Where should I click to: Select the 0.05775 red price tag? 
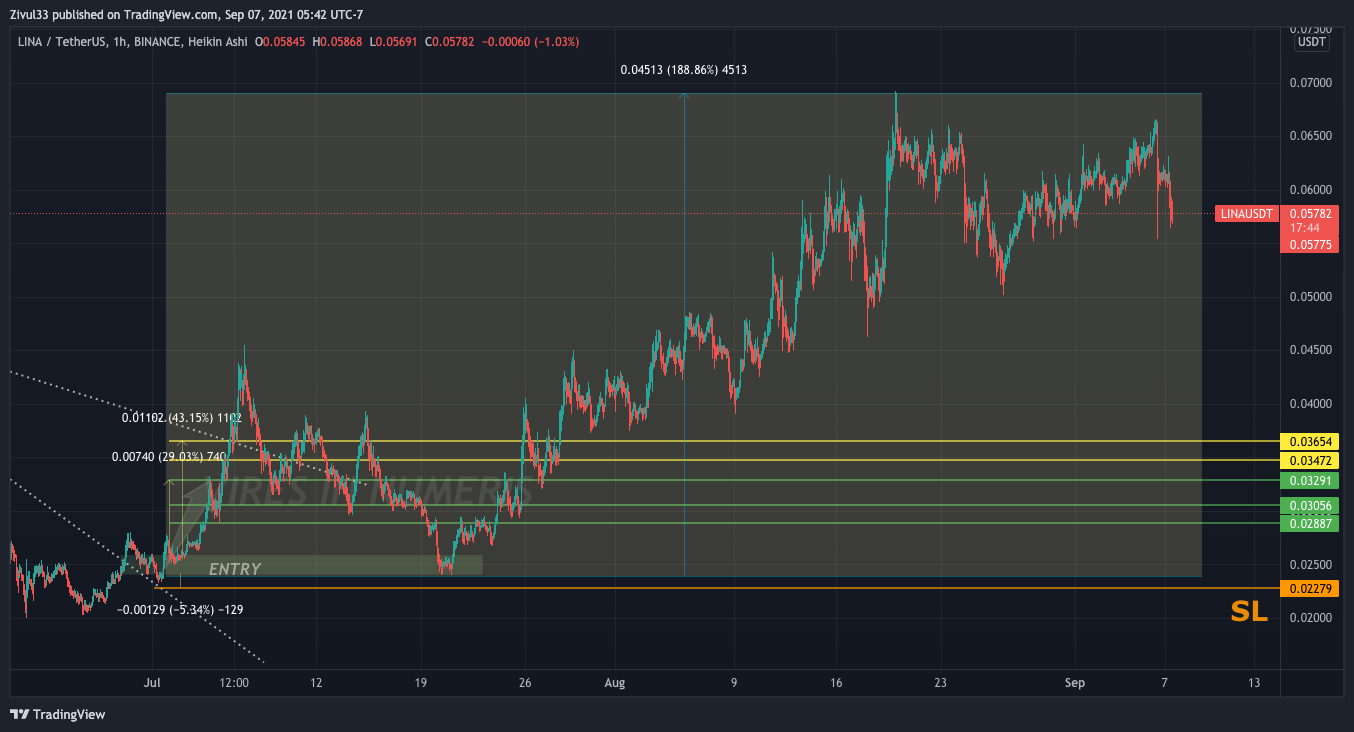1309,244
